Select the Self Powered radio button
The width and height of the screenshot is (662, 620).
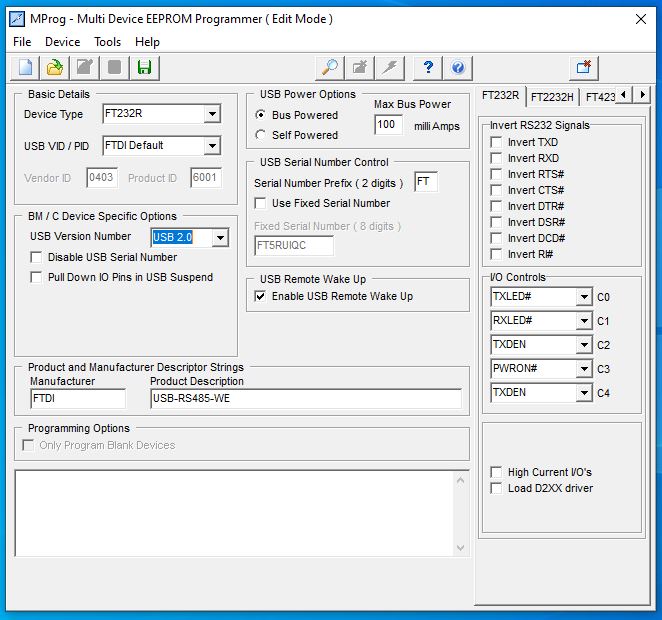pos(262,135)
